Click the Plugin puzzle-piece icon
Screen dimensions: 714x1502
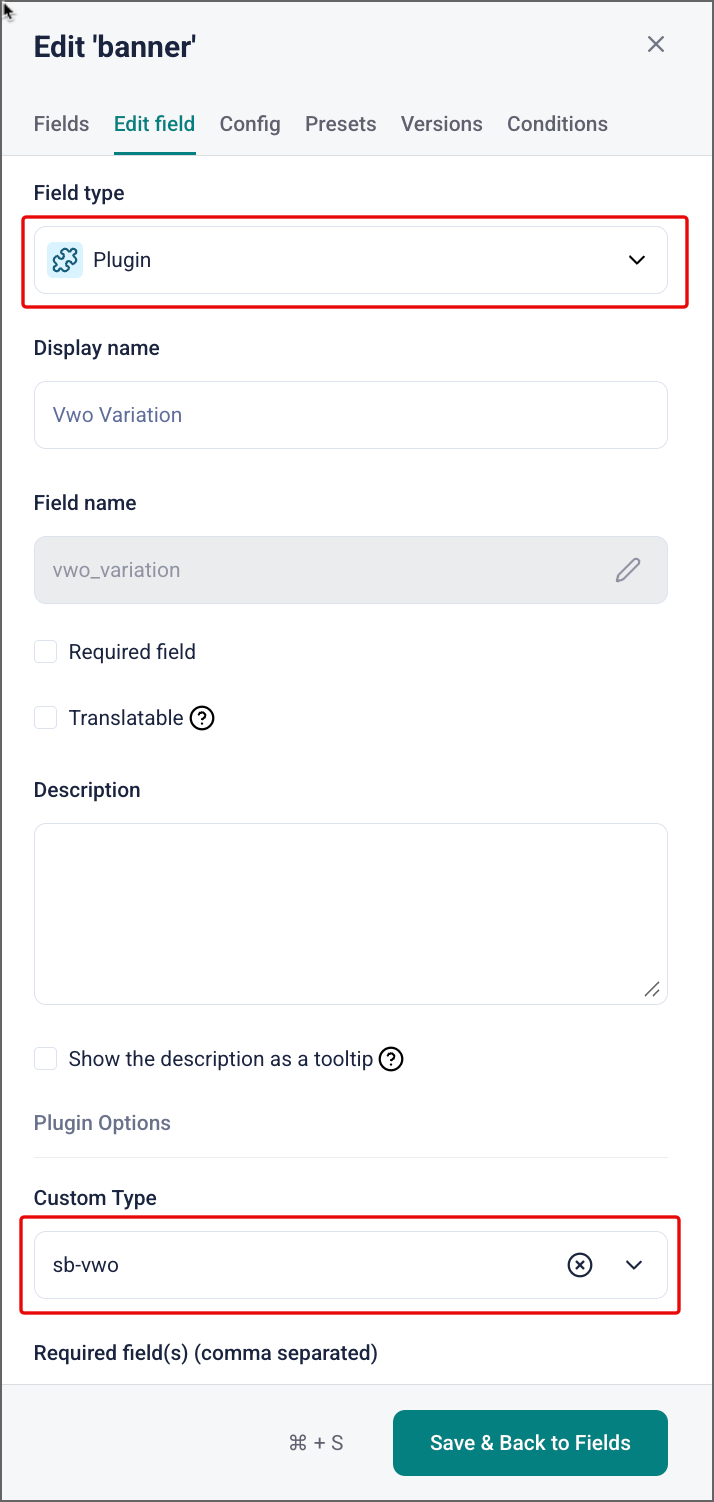[65, 260]
